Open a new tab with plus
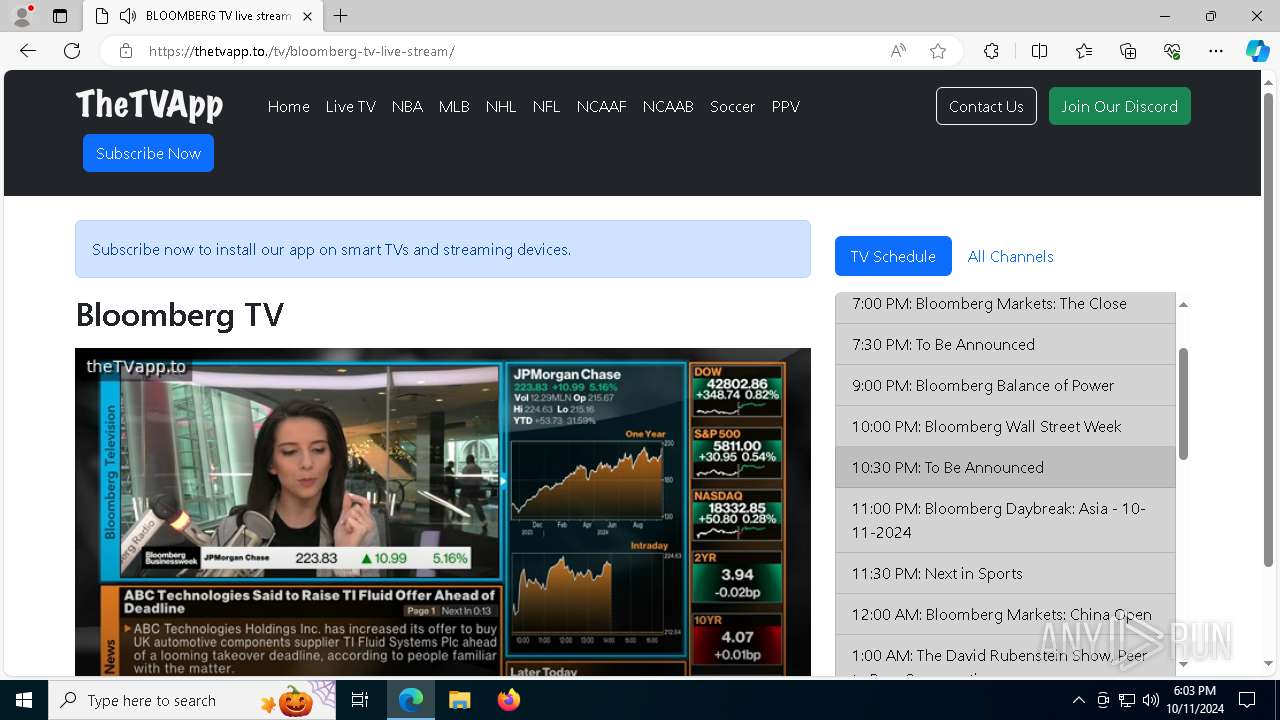The height and width of the screenshot is (720, 1280). pyautogui.click(x=341, y=16)
